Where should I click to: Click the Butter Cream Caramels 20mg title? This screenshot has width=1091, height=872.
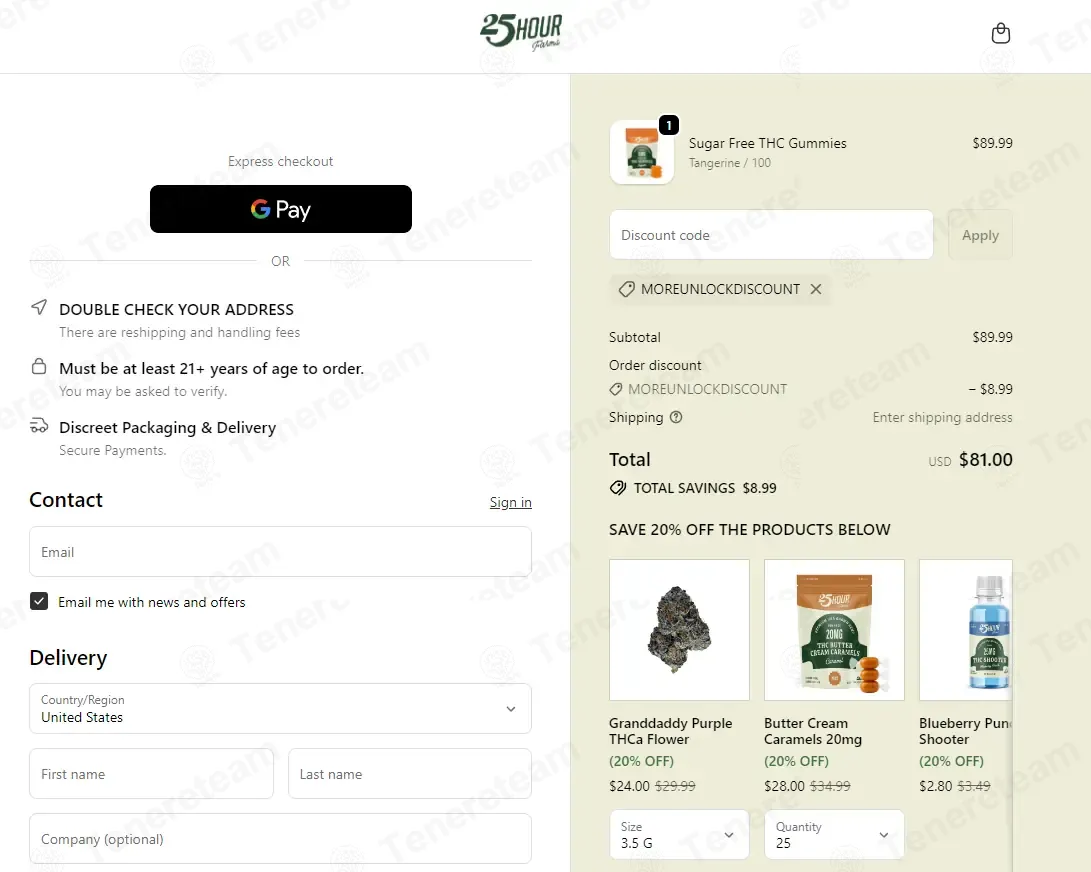tap(813, 731)
